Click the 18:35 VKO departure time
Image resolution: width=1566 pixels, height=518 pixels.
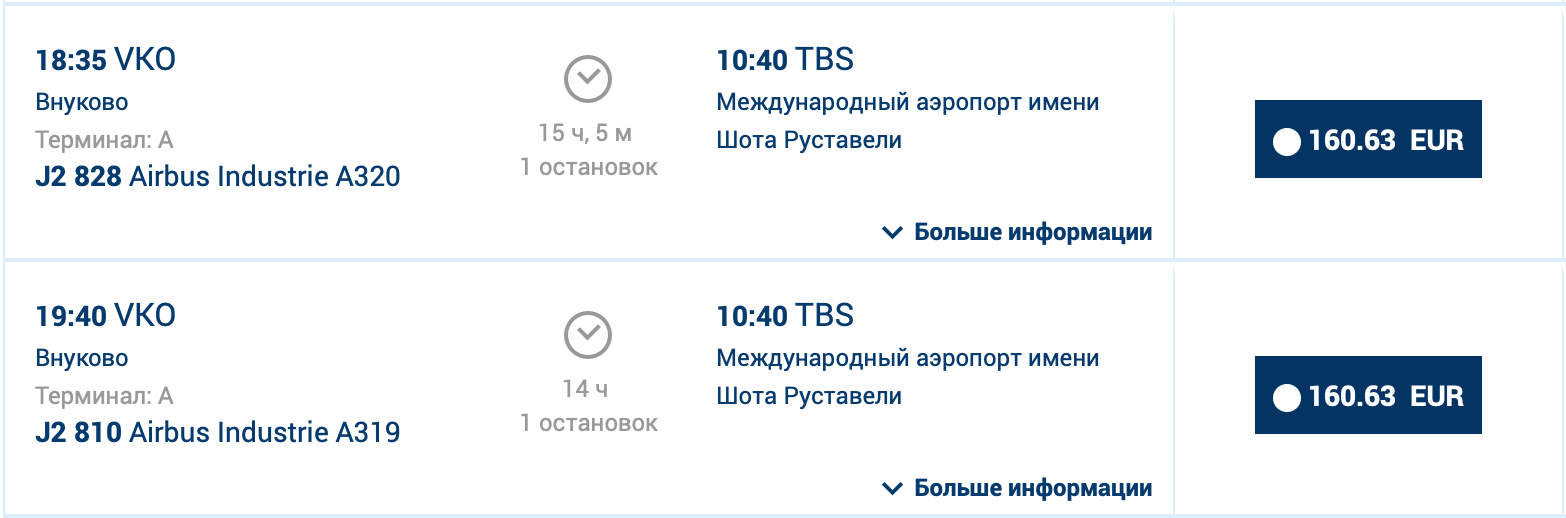(x=106, y=60)
